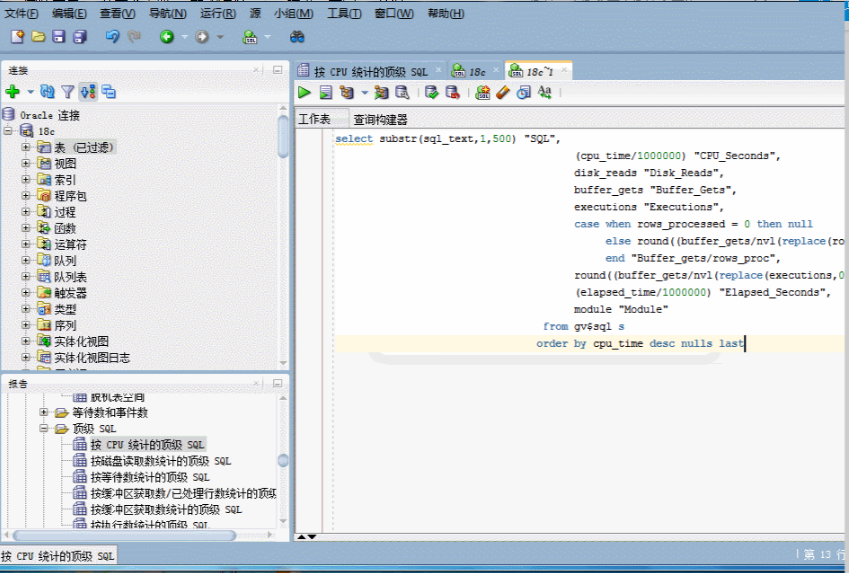Close the 18c~1 tab
This screenshot has height=573, width=849.
pos(564,70)
